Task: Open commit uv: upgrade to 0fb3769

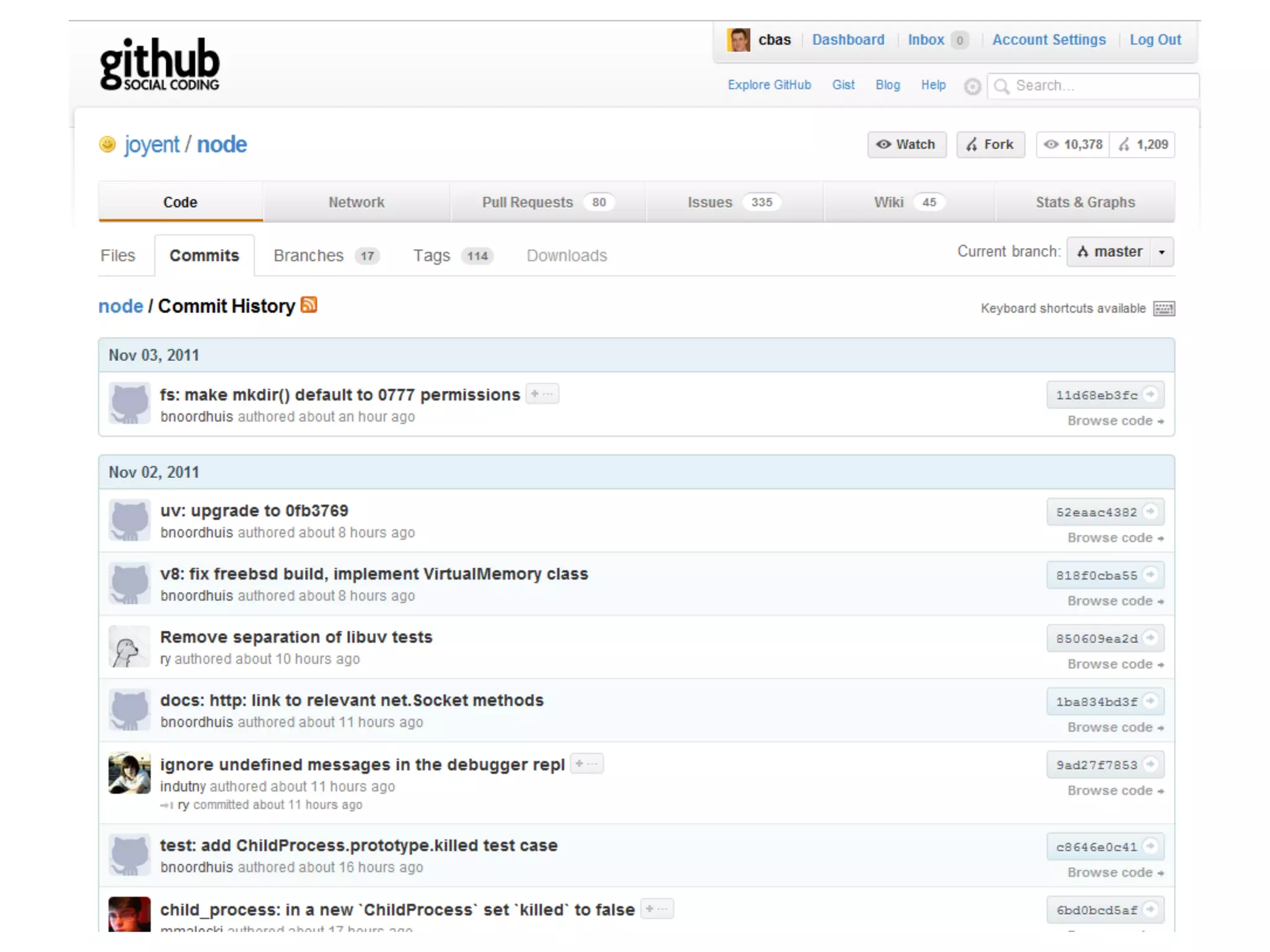Action: [x=254, y=511]
